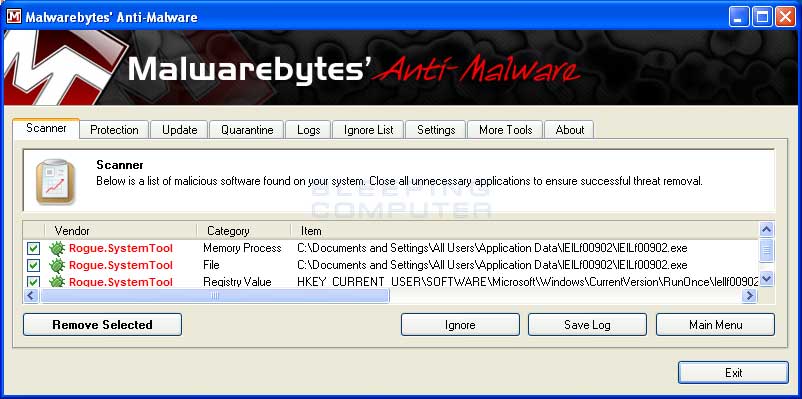This screenshot has height=399, width=802.
Task: Click the horizontal scrollbar thumb
Action: tap(215, 295)
